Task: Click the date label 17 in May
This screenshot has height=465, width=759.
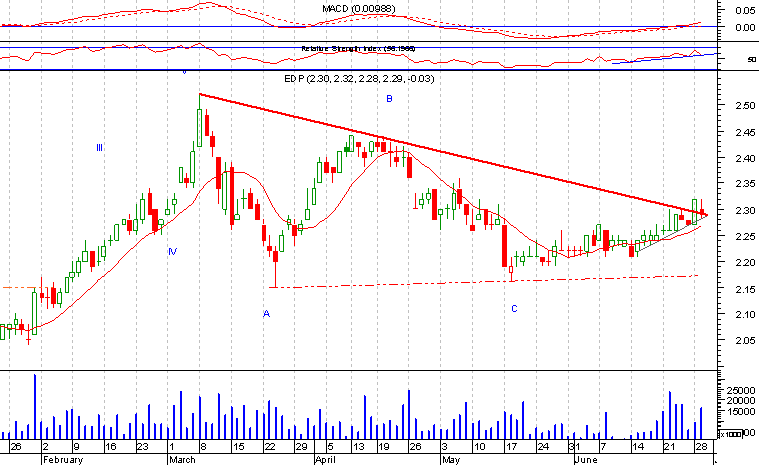Action: (x=511, y=447)
